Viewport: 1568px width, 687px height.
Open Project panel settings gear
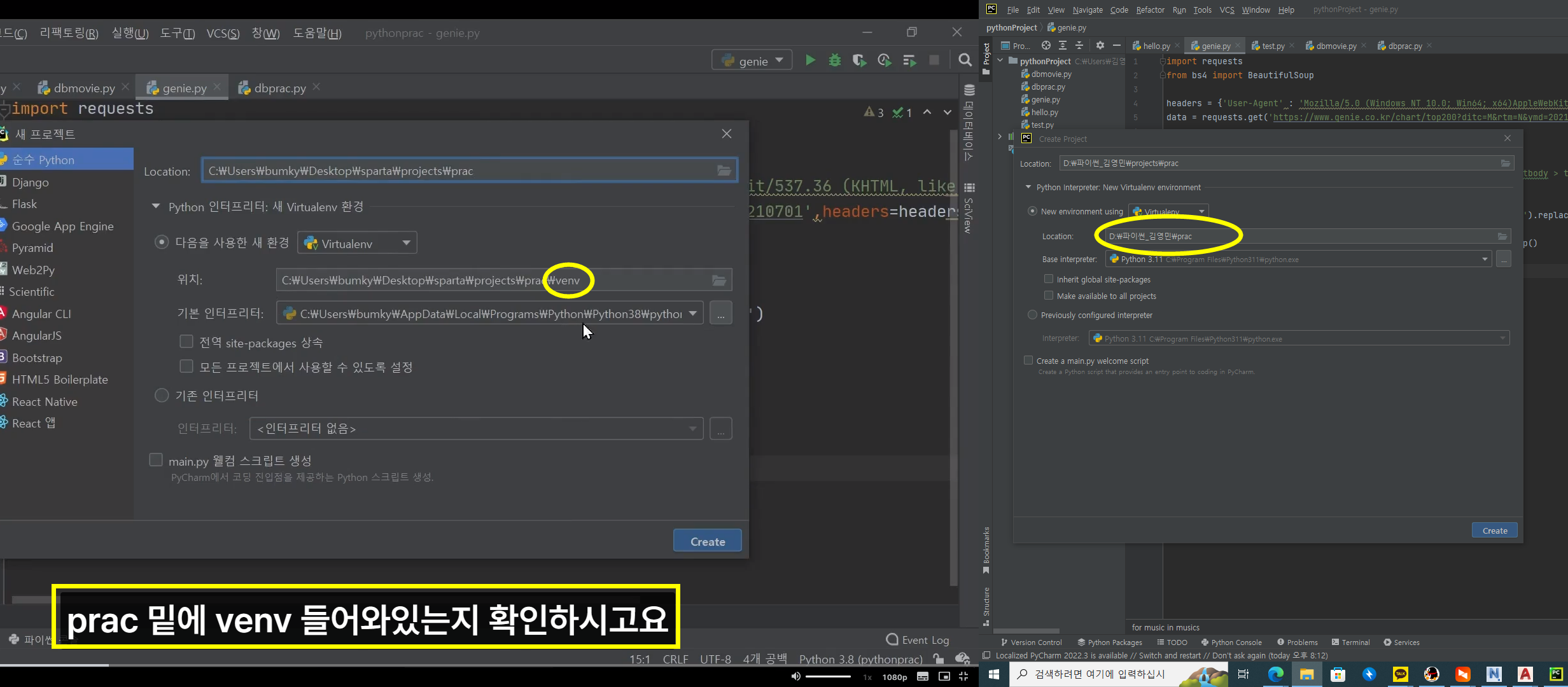click(x=1100, y=45)
